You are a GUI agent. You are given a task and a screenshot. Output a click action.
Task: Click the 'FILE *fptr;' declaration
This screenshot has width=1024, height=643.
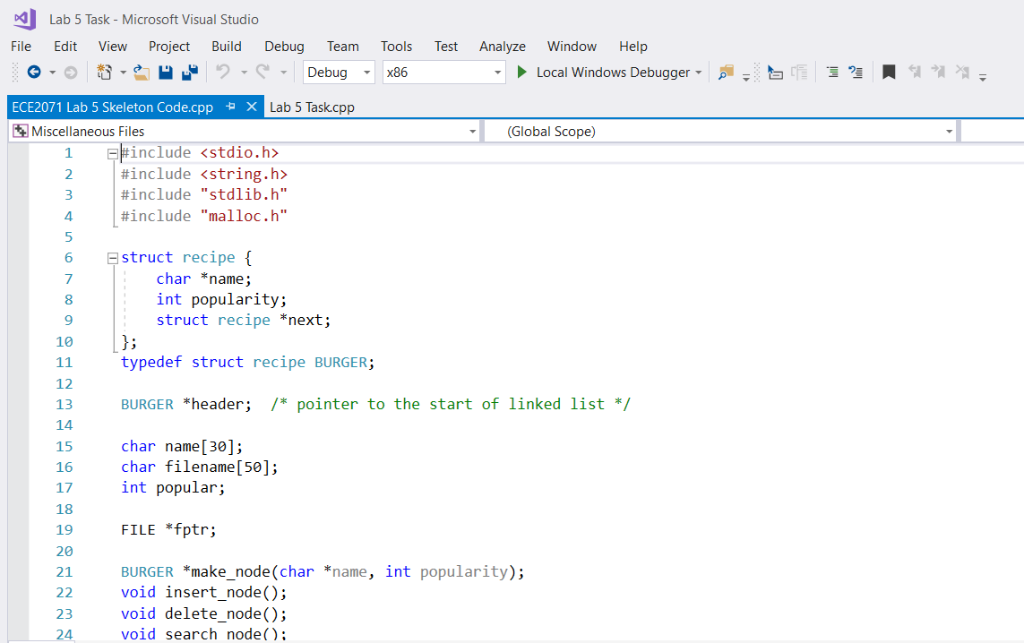[x=168, y=529]
